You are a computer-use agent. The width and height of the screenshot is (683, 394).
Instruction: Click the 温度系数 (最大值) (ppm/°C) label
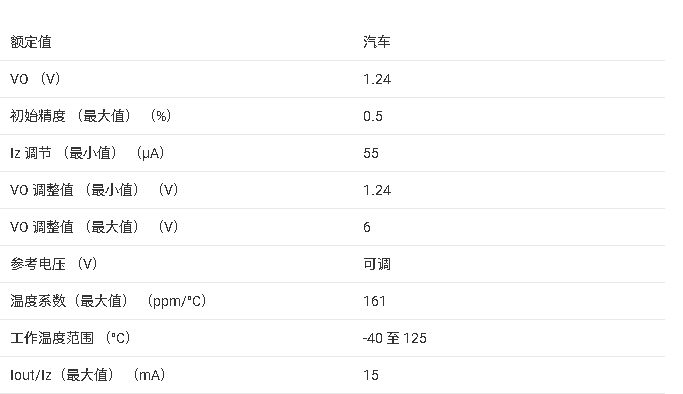point(108,301)
